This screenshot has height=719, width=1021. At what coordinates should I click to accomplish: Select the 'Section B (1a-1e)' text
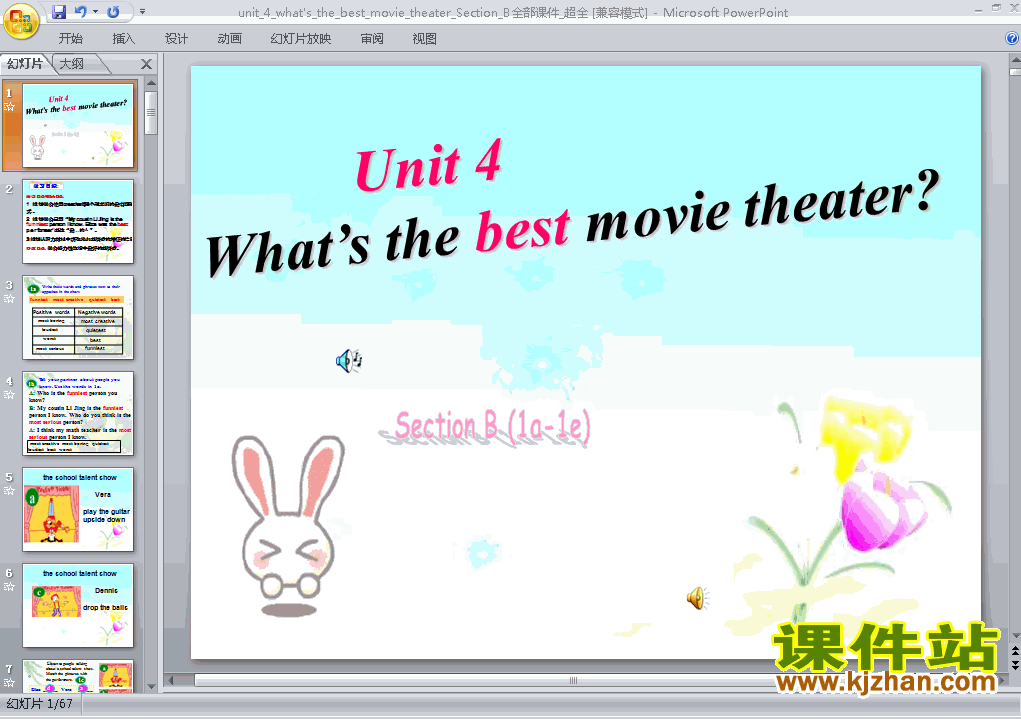point(493,427)
